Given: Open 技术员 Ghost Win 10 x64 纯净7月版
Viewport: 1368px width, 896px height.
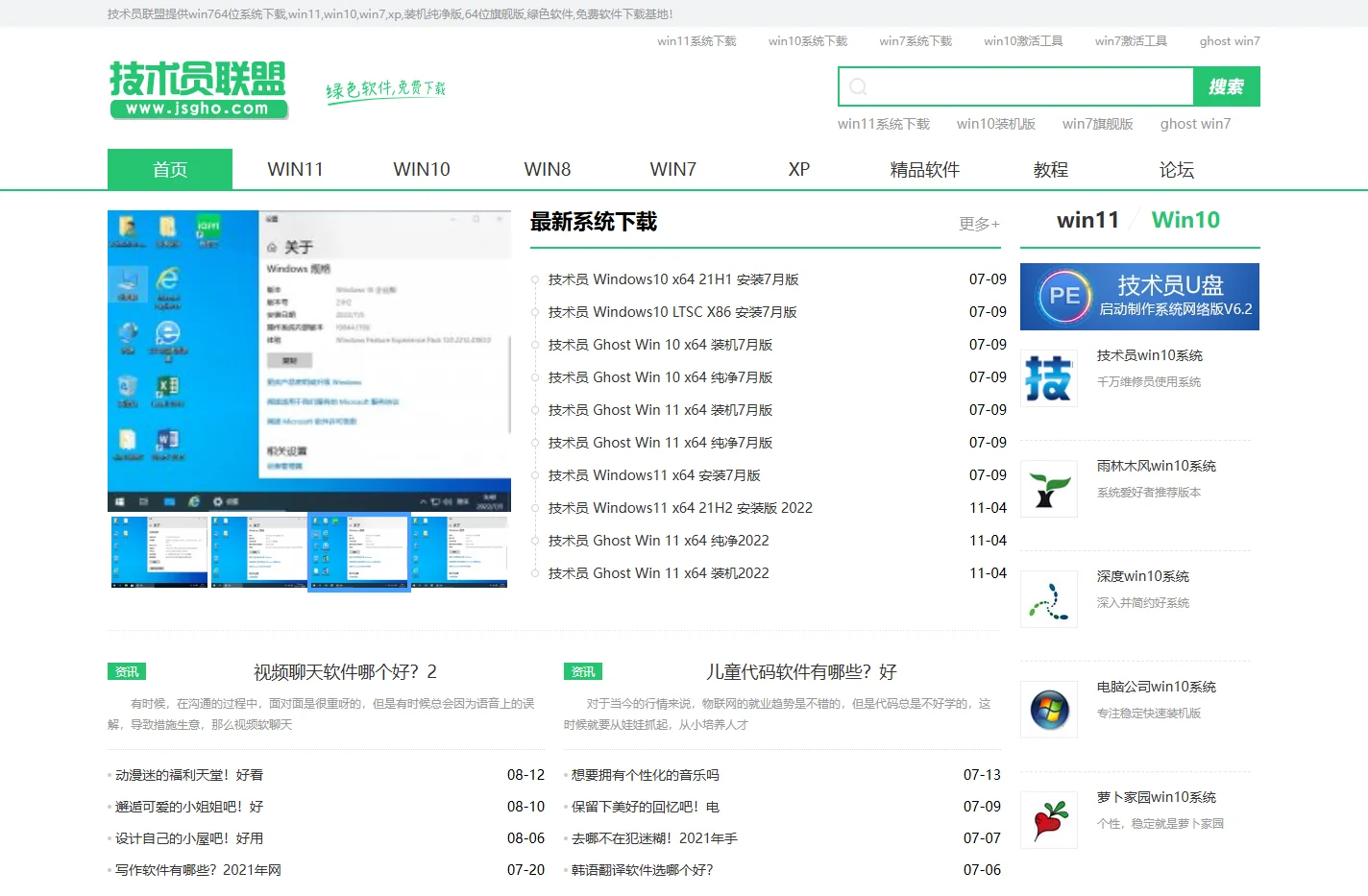Looking at the screenshot, I should (x=660, y=377).
